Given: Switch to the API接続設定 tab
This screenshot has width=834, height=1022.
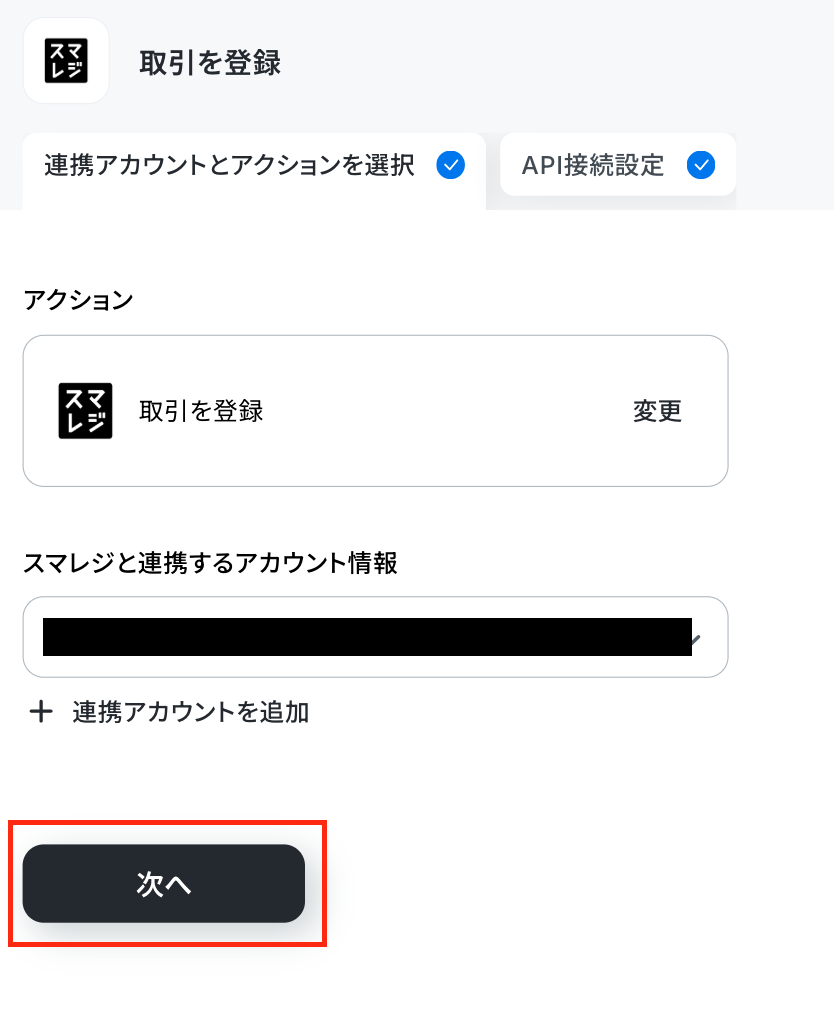Looking at the screenshot, I should point(618,165).
